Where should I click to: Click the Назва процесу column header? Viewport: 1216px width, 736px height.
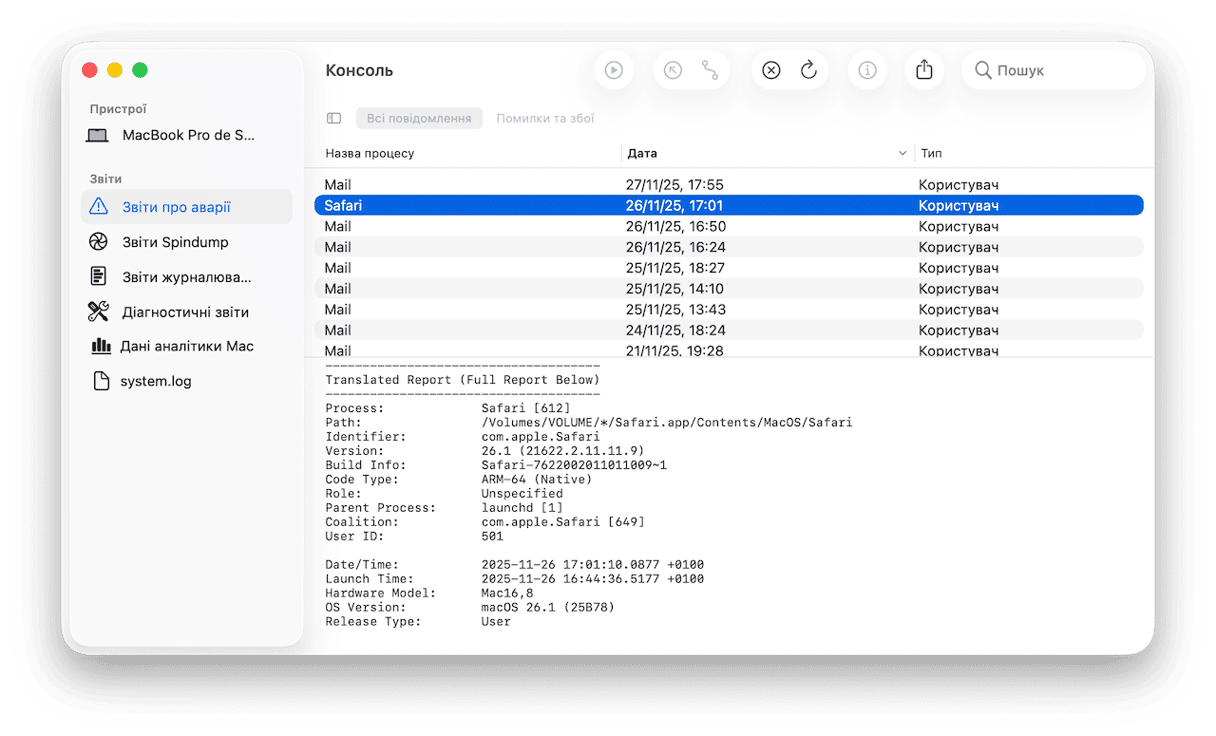coord(370,153)
